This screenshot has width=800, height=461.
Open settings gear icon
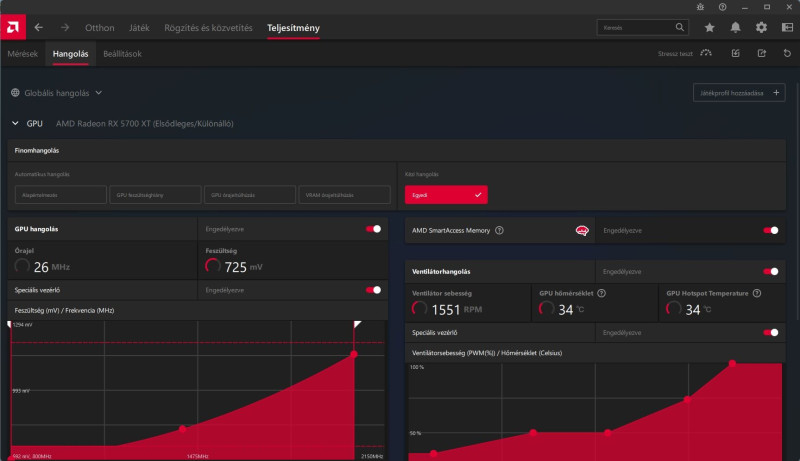pos(761,28)
